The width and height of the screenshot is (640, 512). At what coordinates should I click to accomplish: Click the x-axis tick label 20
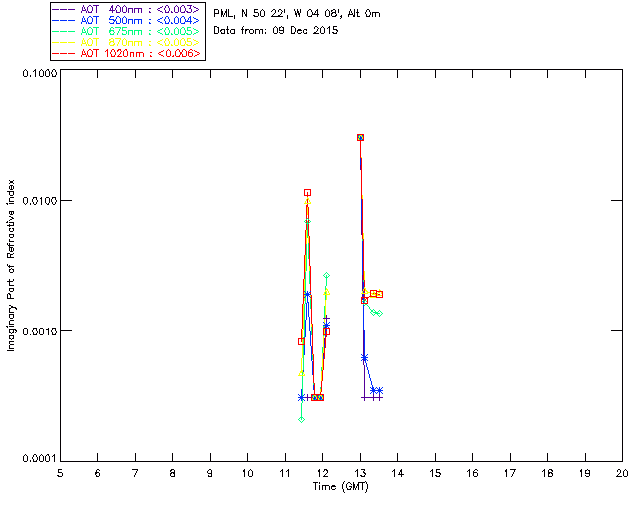pos(622,473)
